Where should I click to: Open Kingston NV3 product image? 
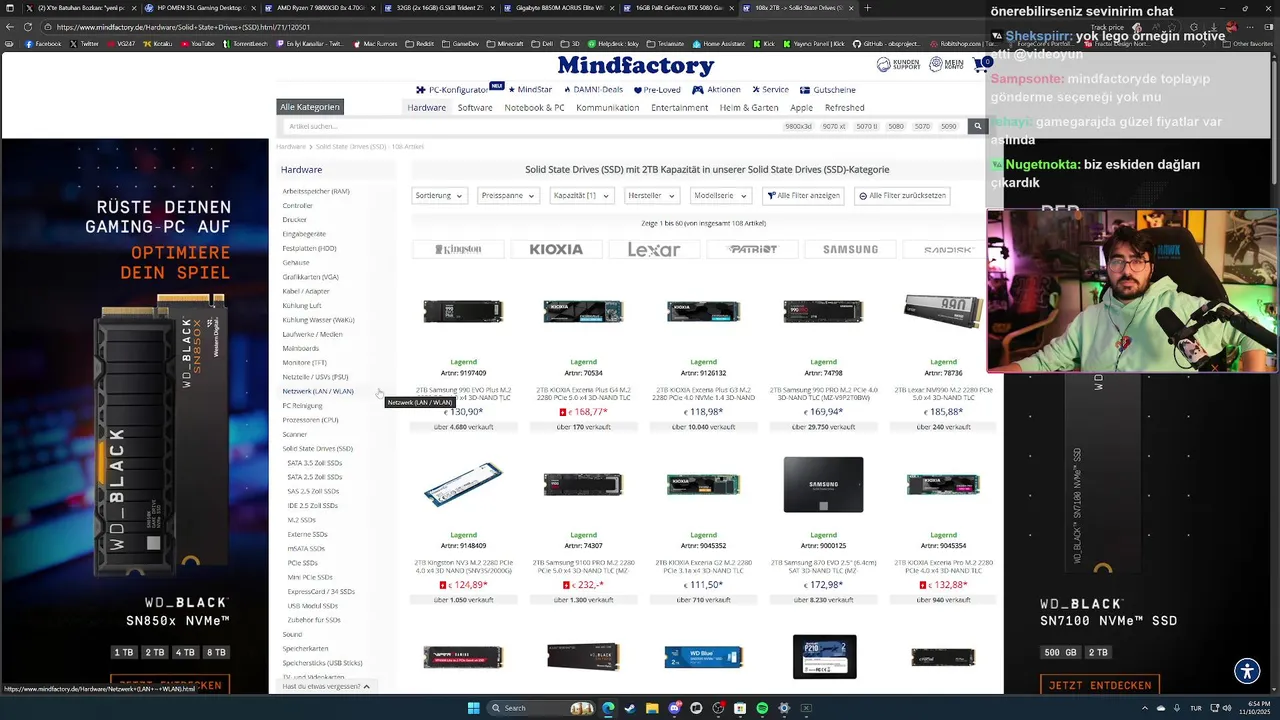463,485
